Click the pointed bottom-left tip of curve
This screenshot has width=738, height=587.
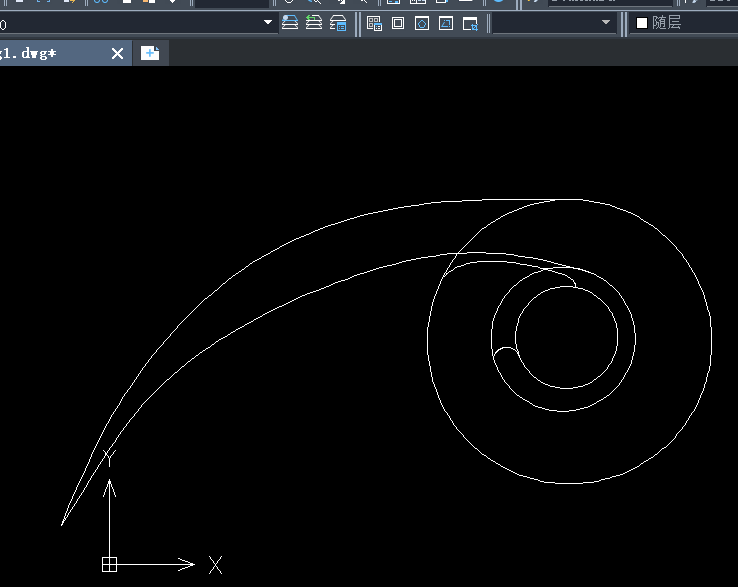click(x=63, y=522)
